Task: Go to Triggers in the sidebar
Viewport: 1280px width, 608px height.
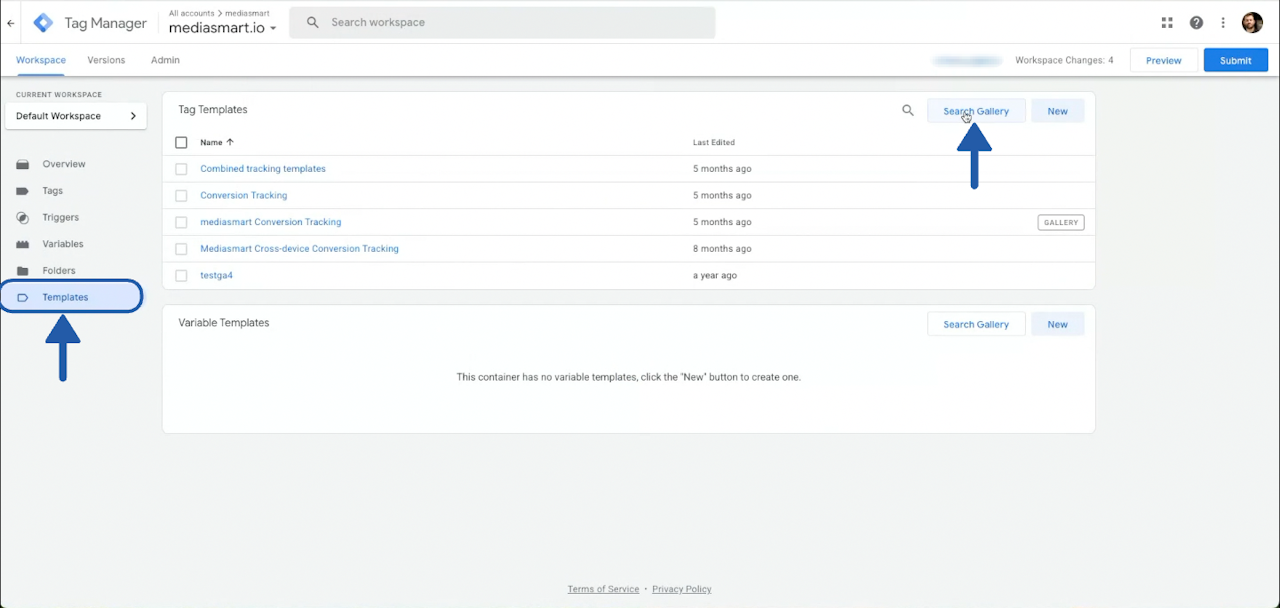Action: (60, 217)
